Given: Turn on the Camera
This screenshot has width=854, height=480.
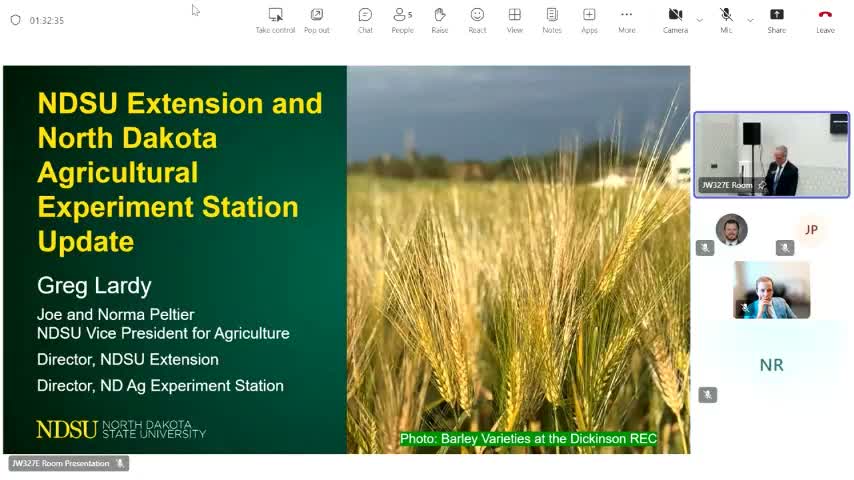Looking at the screenshot, I should tap(675, 19).
